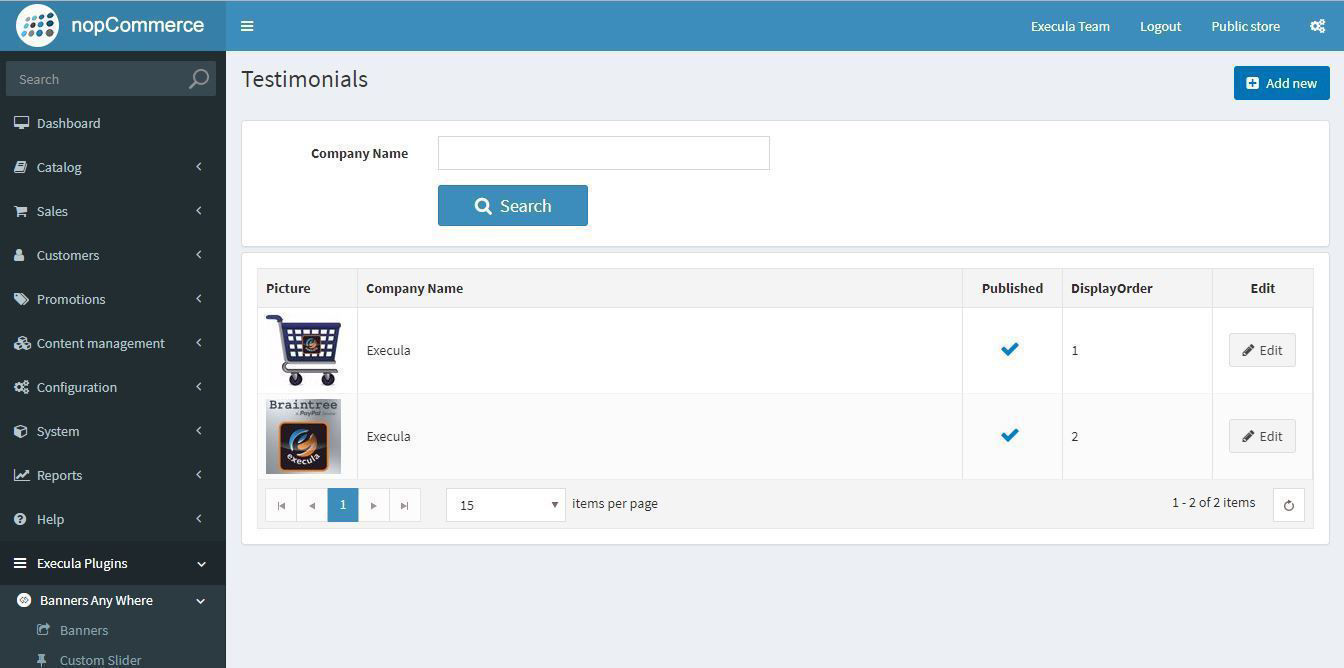Collapse the Banners Any Where section
The height and width of the screenshot is (668, 1344).
(200, 600)
